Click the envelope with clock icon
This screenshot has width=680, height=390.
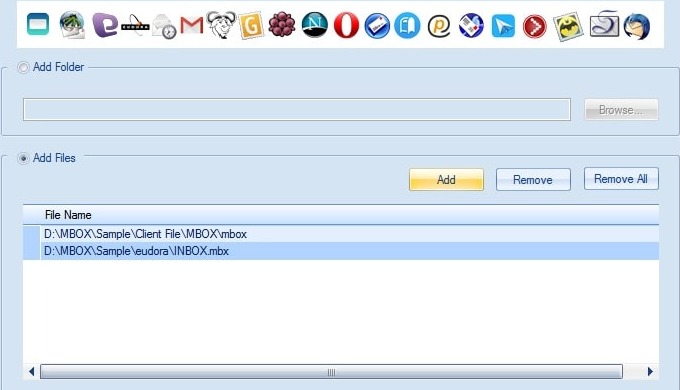[164, 26]
